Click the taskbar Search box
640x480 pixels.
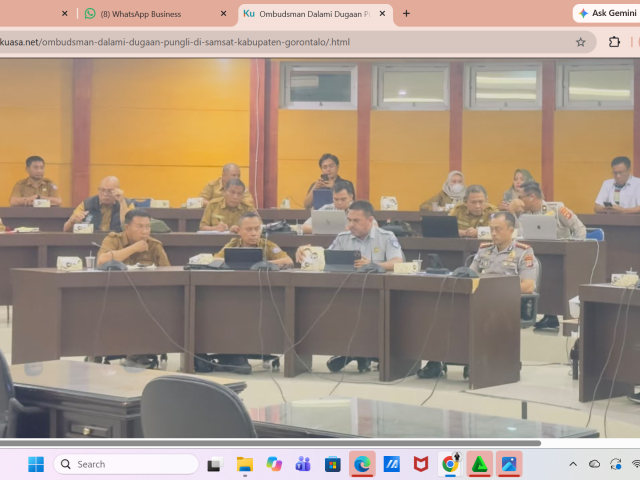point(126,464)
